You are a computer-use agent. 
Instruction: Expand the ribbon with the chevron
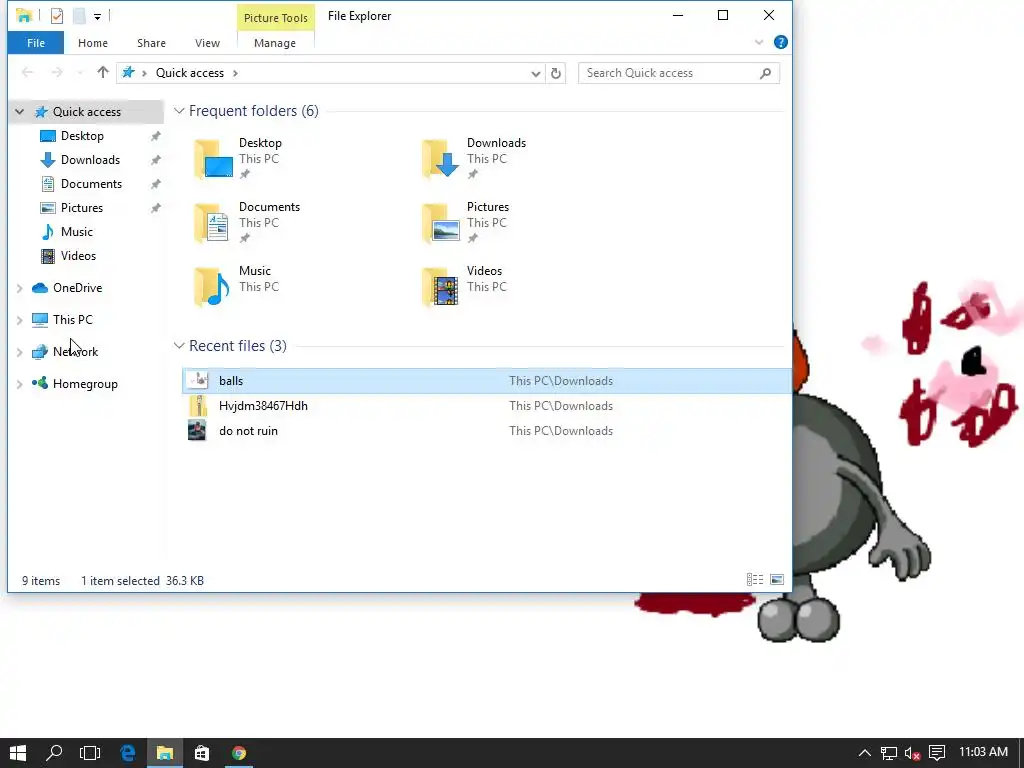759,42
